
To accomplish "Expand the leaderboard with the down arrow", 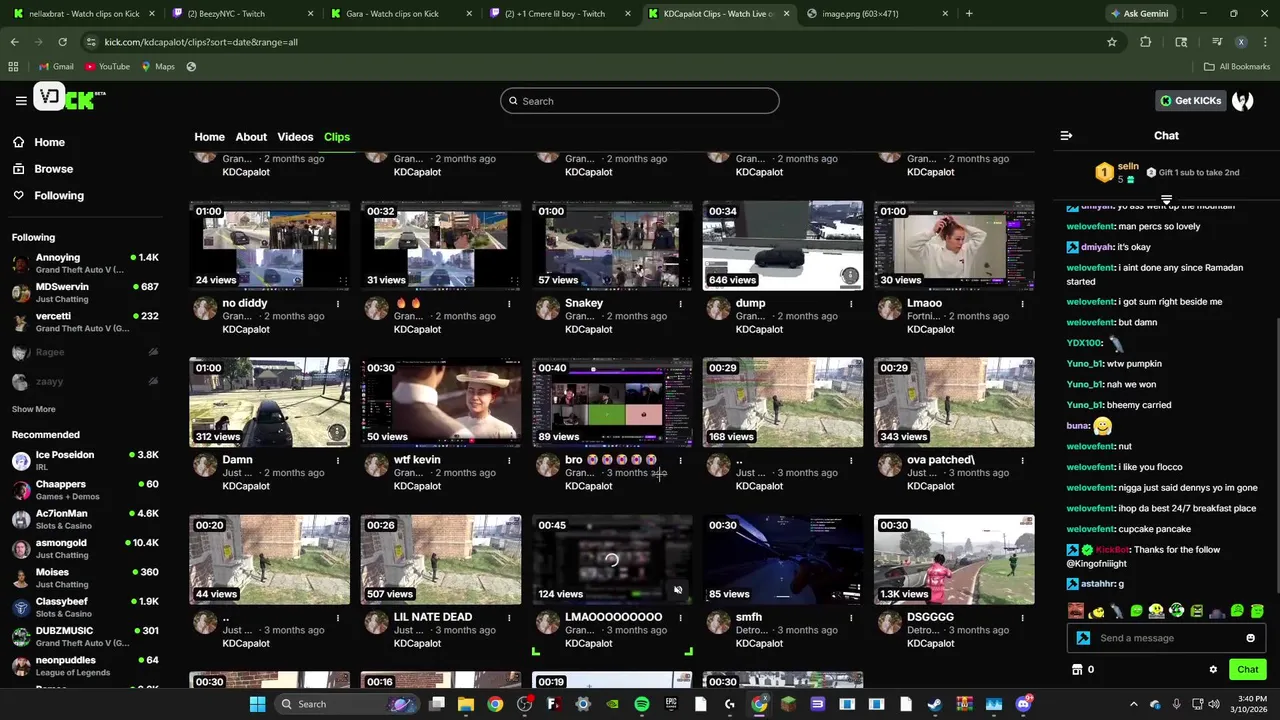I will pos(1166,200).
